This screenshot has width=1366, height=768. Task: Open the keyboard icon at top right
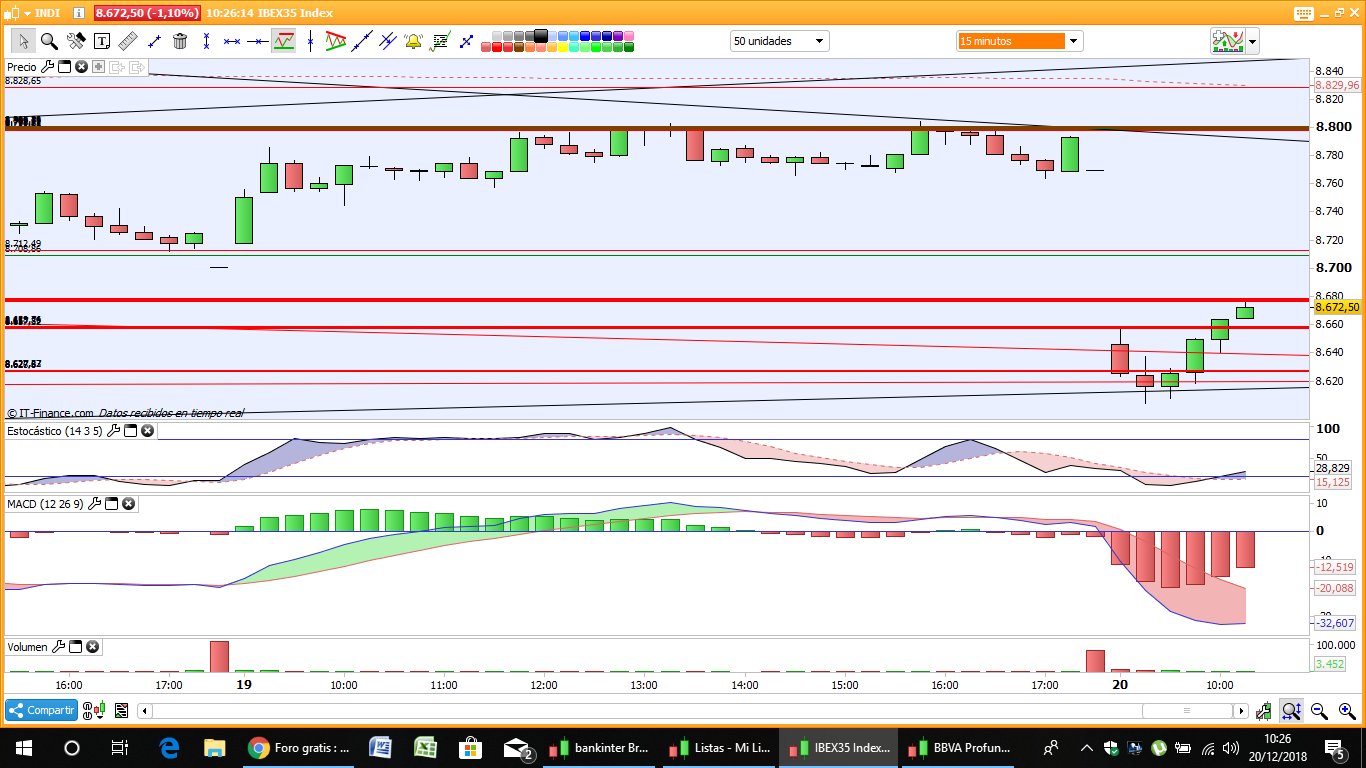(1303, 13)
